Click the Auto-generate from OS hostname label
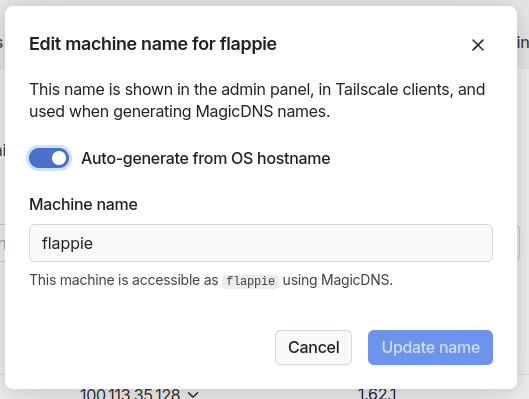529x399 pixels. pyautogui.click(x=206, y=159)
